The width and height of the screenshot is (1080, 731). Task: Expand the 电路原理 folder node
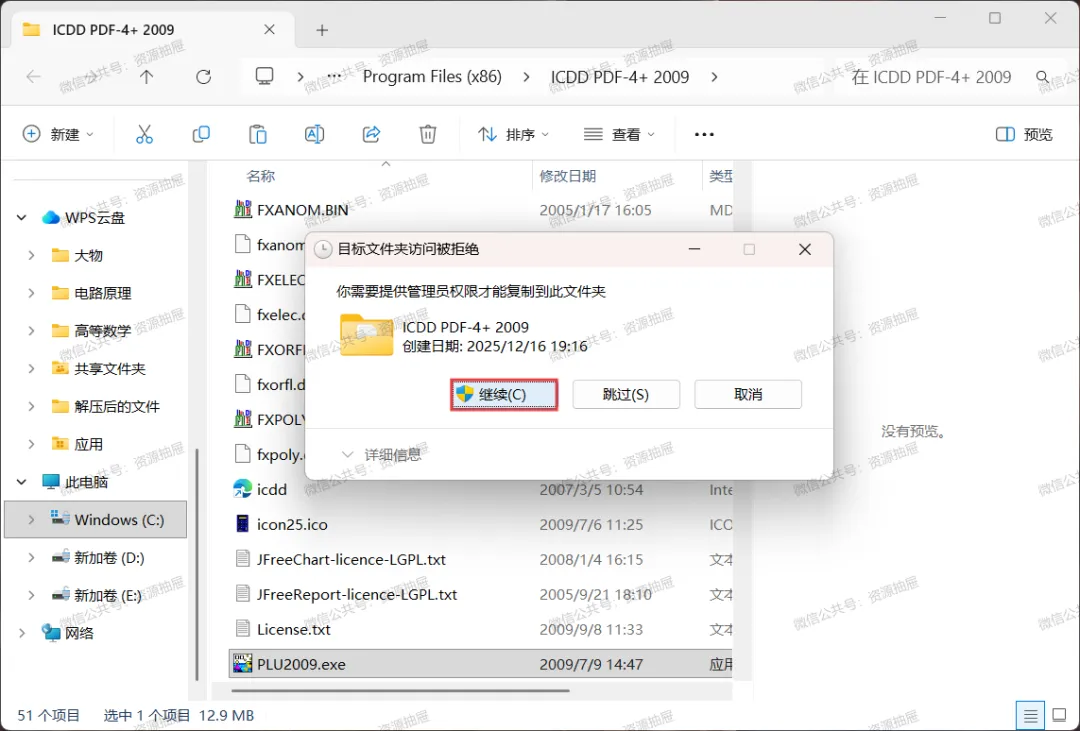[x=32, y=294]
